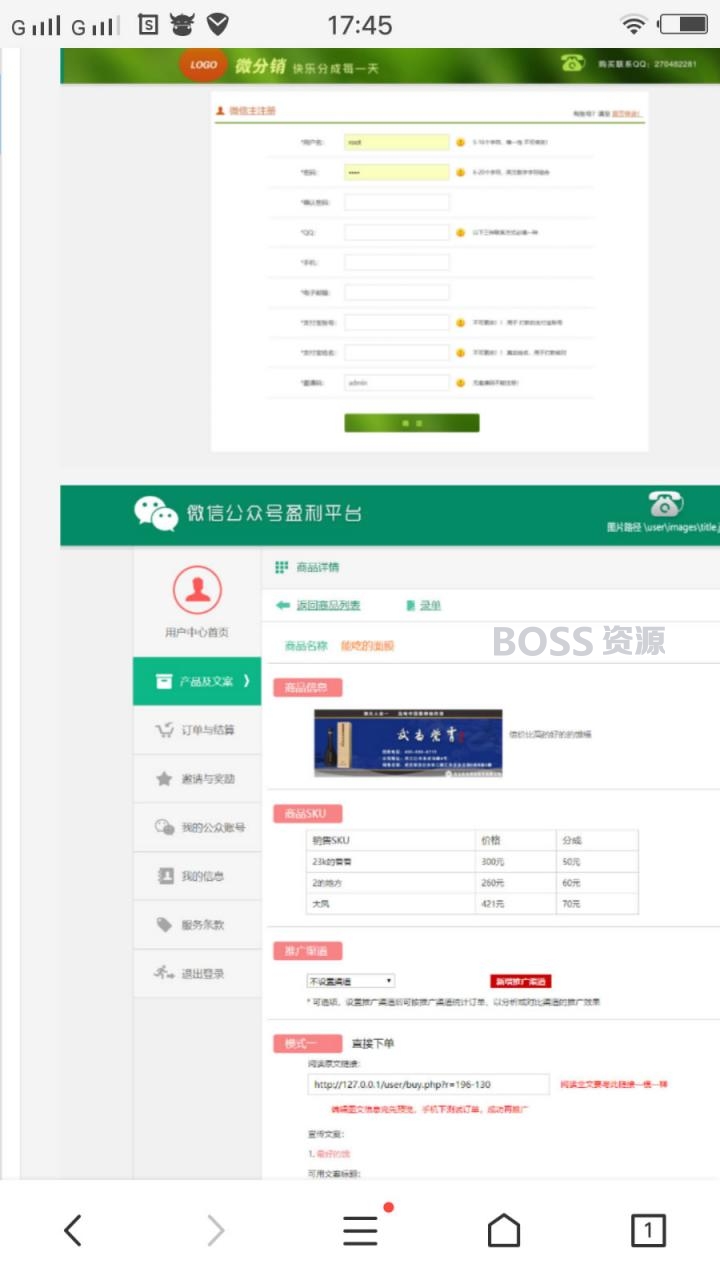Image resolution: width=720 pixels, height=1280 pixels.
Task: Open 我的信息 sidebar menu
Action: point(197,876)
